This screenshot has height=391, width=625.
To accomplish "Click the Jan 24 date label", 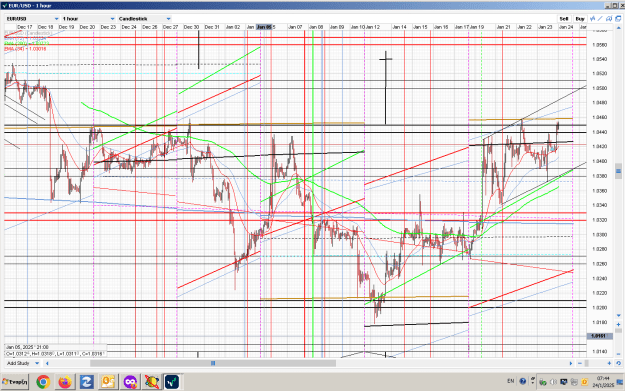I will point(566,27).
